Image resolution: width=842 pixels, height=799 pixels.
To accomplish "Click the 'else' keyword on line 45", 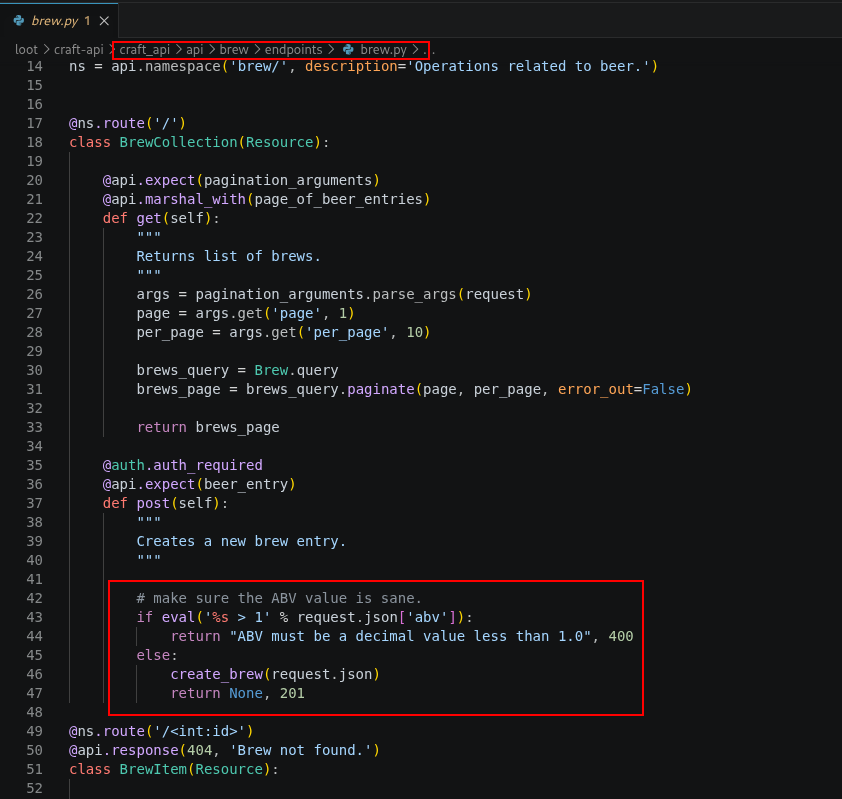I will click(153, 655).
